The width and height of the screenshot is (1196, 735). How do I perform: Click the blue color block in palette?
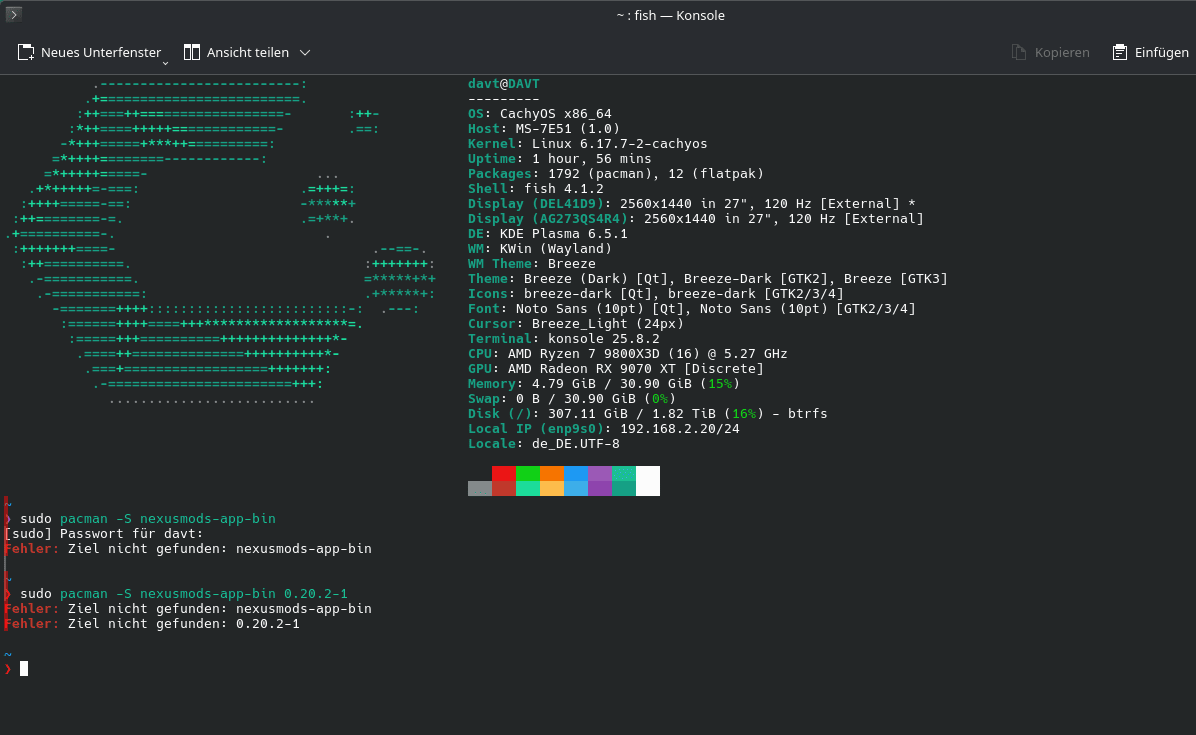pyautogui.click(x=576, y=473)
